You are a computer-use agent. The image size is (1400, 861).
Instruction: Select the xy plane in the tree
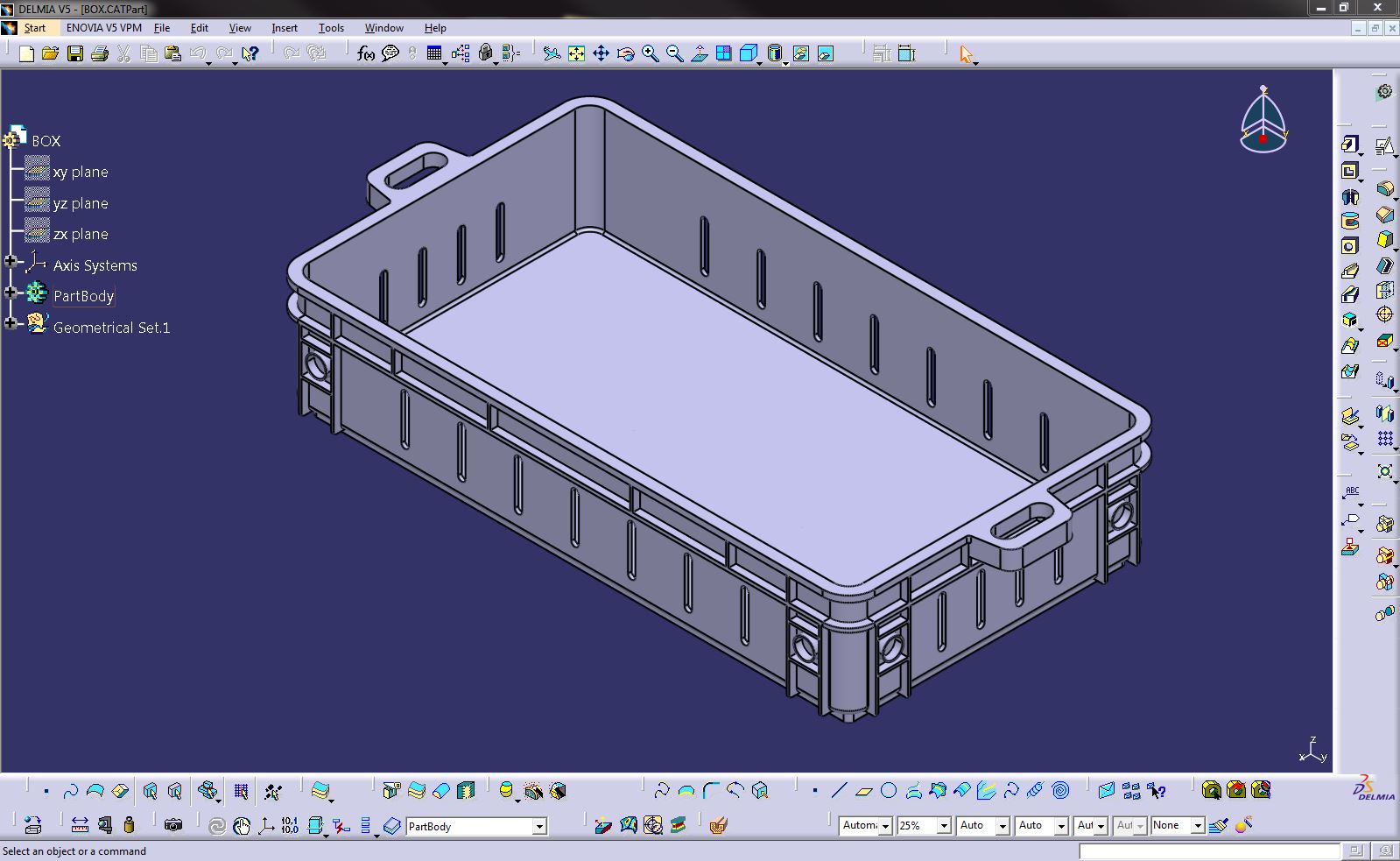(x=81, y=172)
